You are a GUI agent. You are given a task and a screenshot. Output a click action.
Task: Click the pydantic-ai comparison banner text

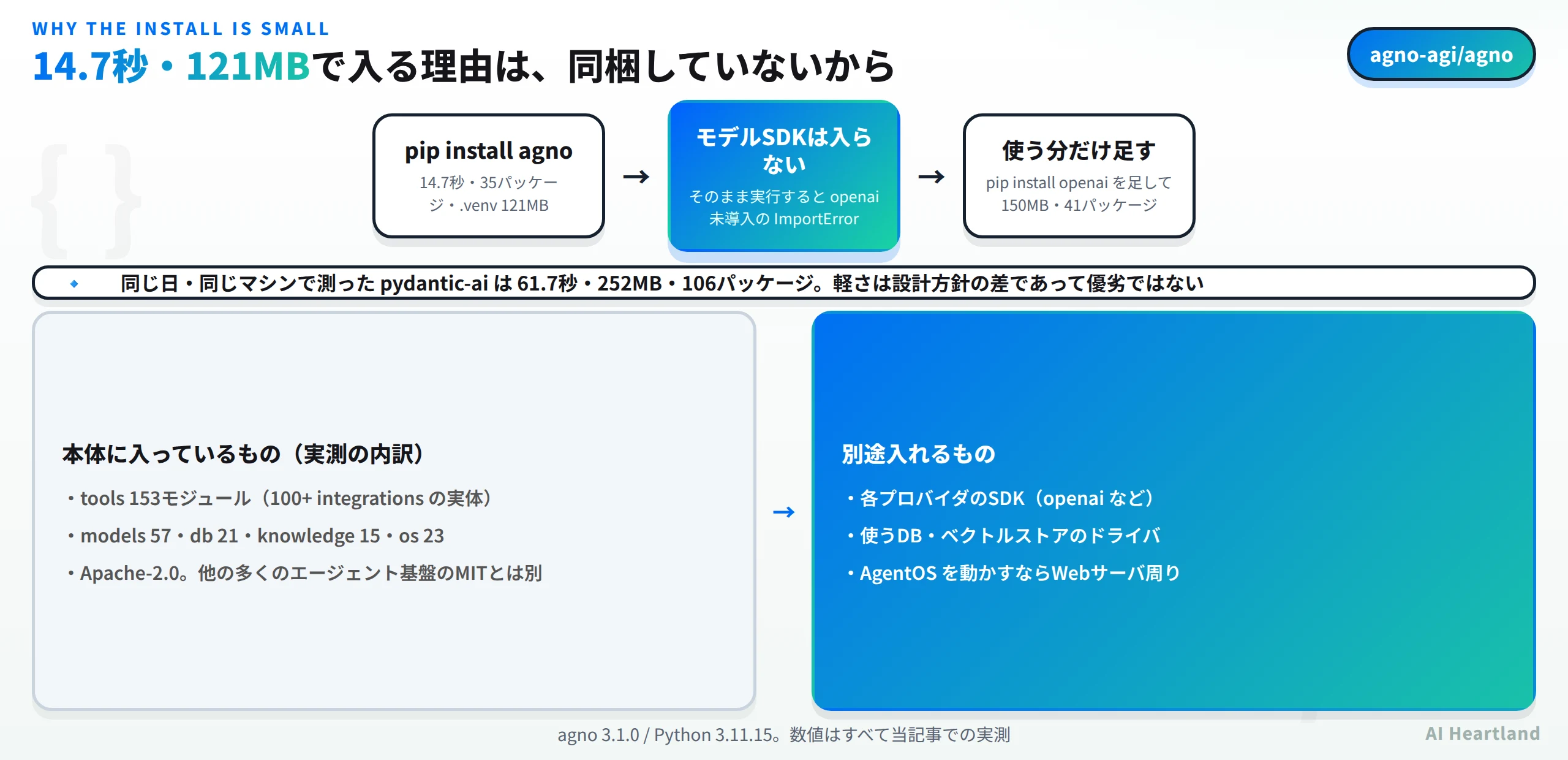click(661, 283)
